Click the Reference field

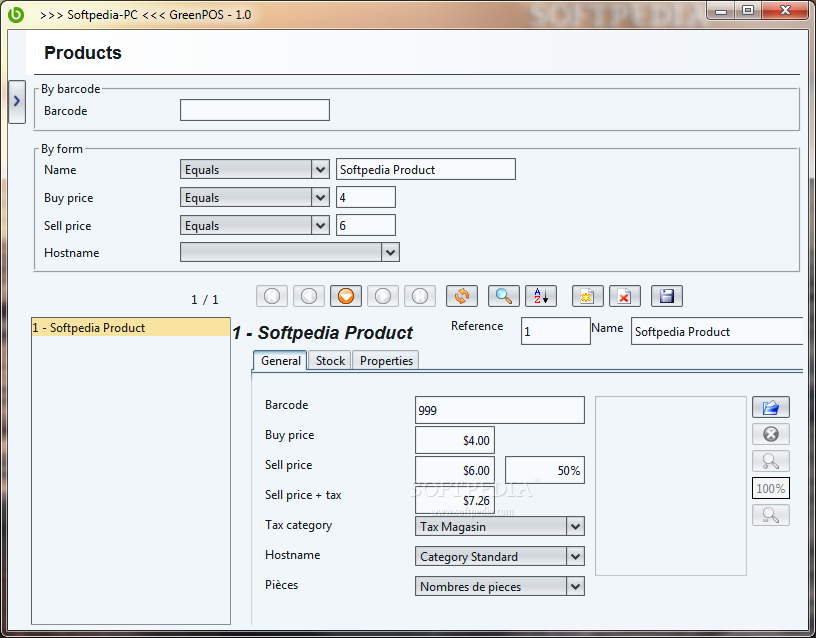(555, 331)
